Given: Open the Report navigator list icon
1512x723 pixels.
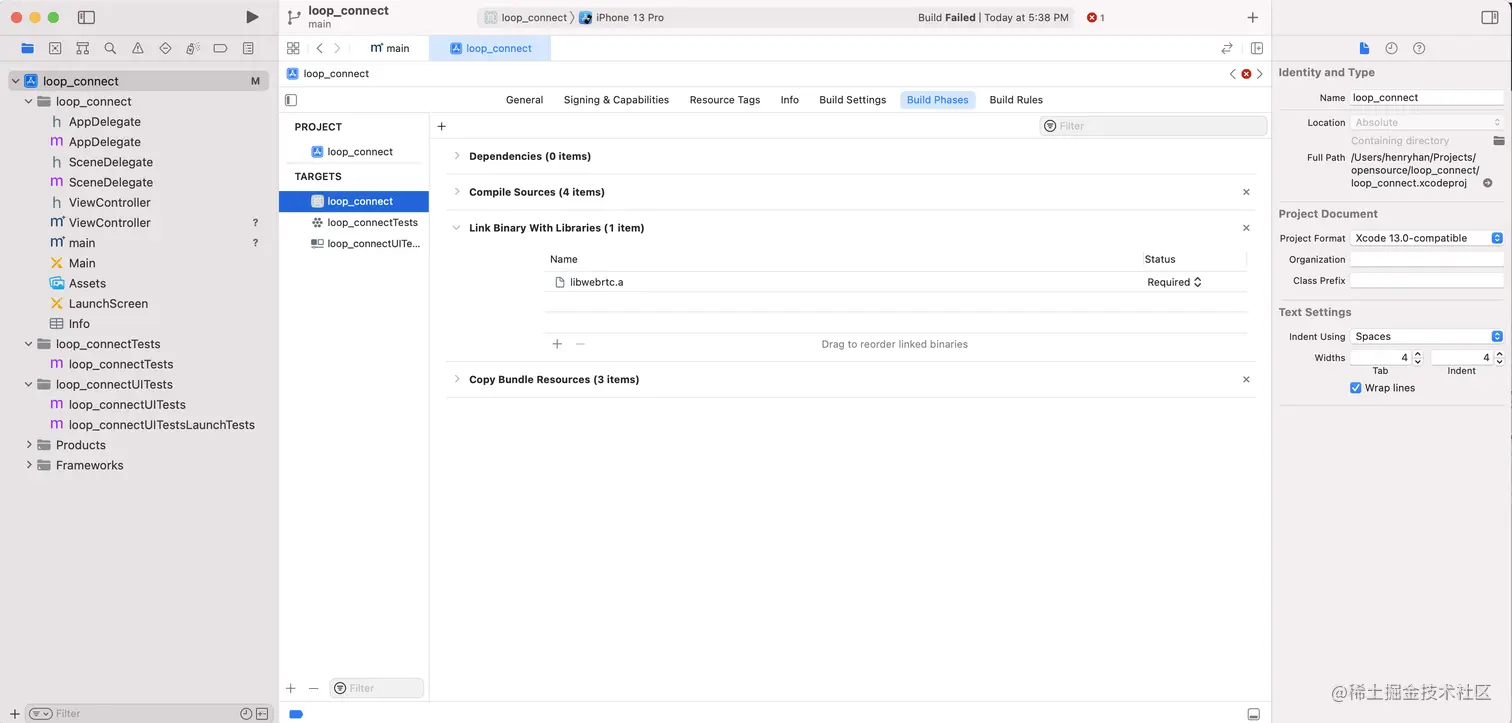Looking at the screenshot, I should pyautogui.click(x=248, y=48).
